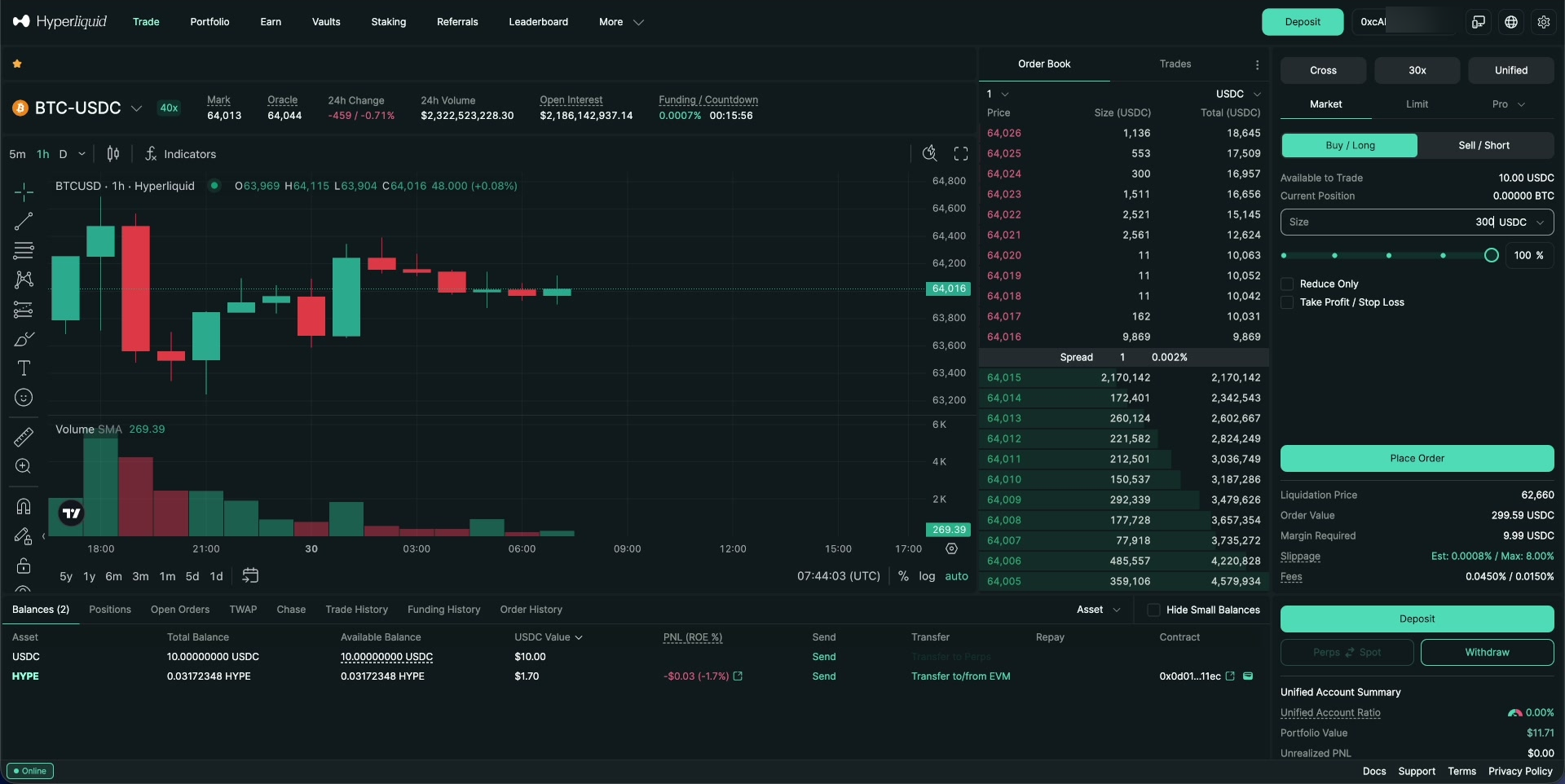
Task: Sort by USDC Value column
Action: click(548, 637)
